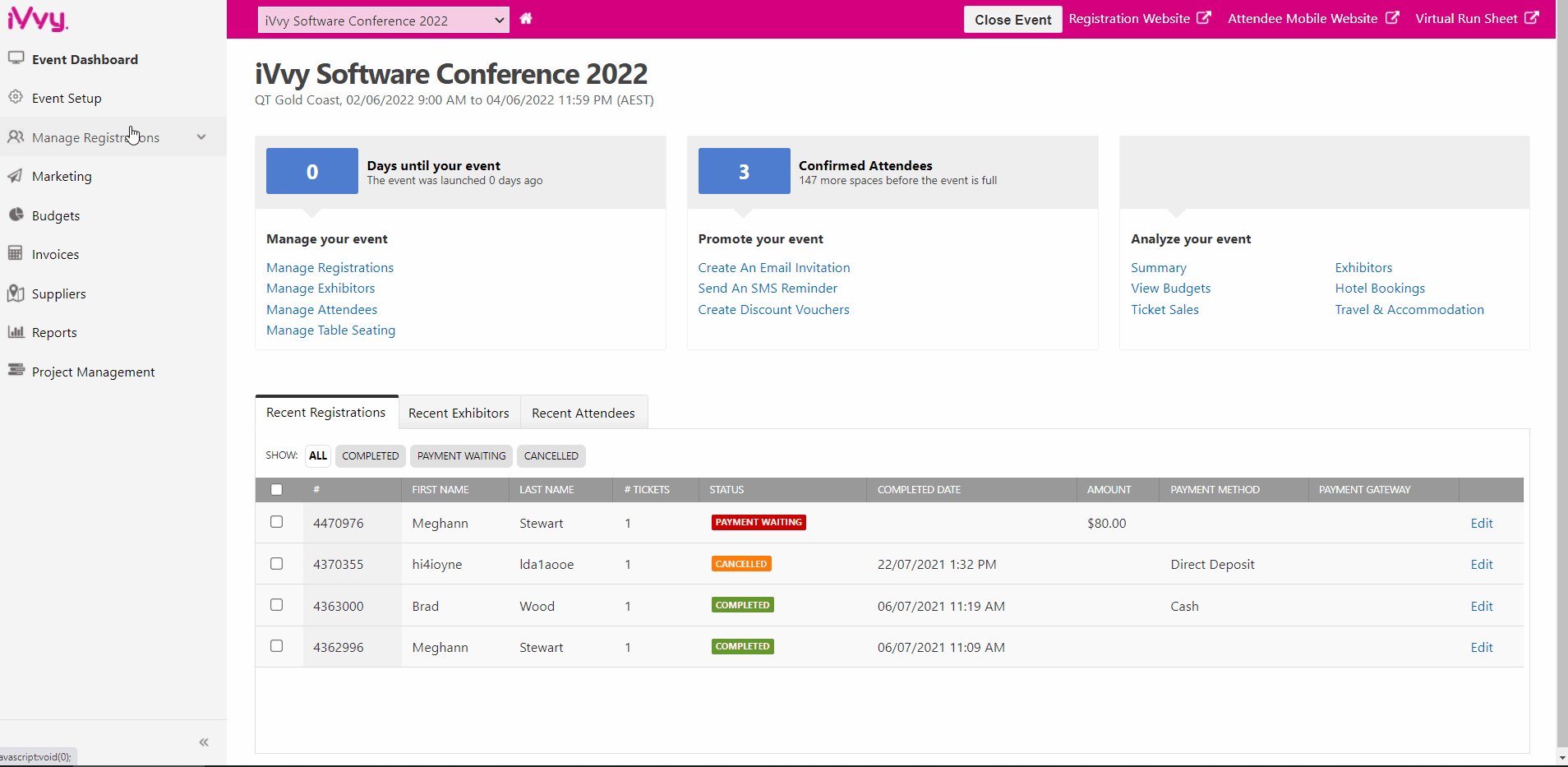Open Event Setup in the sidebar

(x=67, y=99)
